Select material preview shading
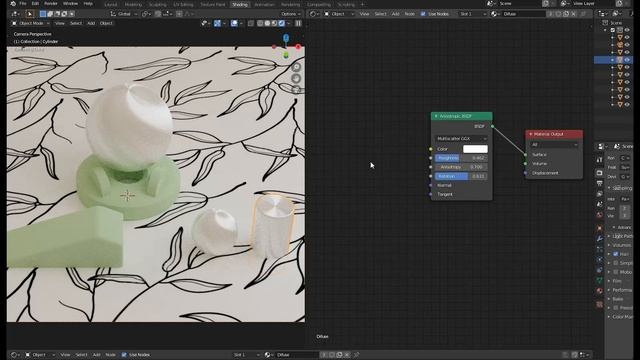640x360 pixels. (x=274, y=23)
